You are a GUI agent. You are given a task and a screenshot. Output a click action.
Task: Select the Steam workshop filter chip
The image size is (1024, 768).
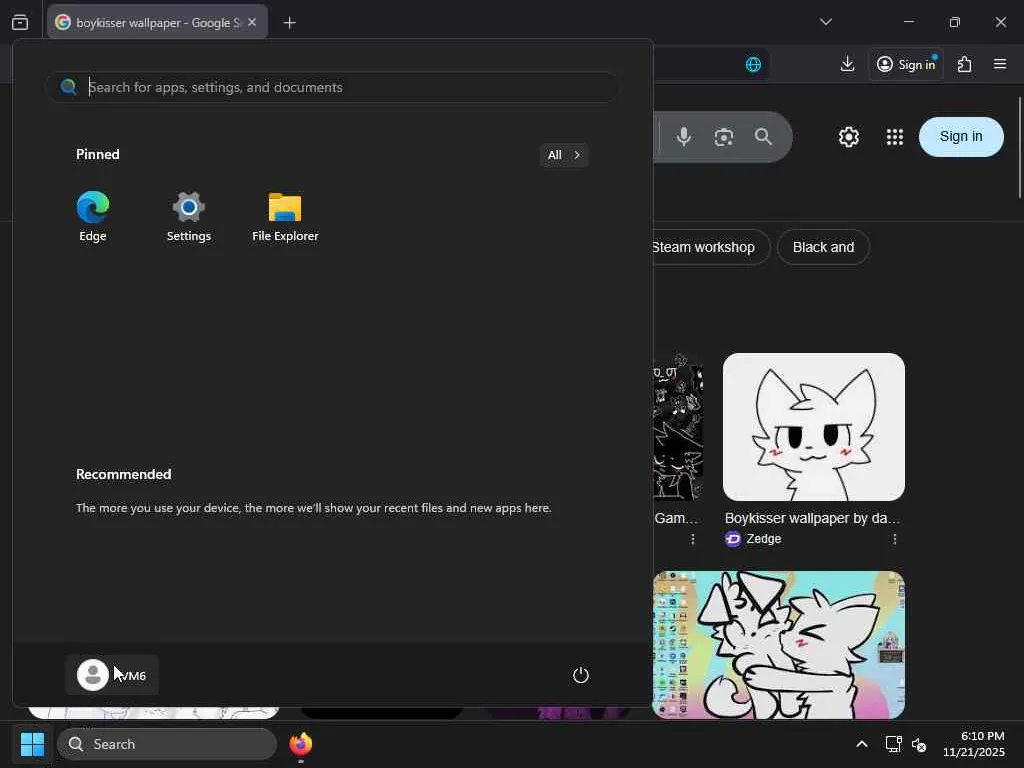coord(712,247)
